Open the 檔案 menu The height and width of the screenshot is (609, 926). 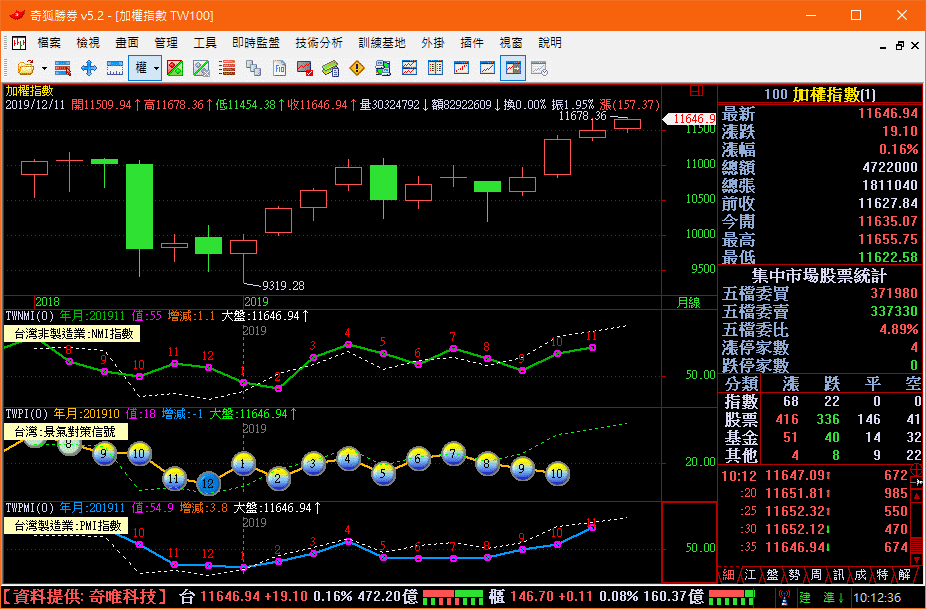tap(49, 43)
